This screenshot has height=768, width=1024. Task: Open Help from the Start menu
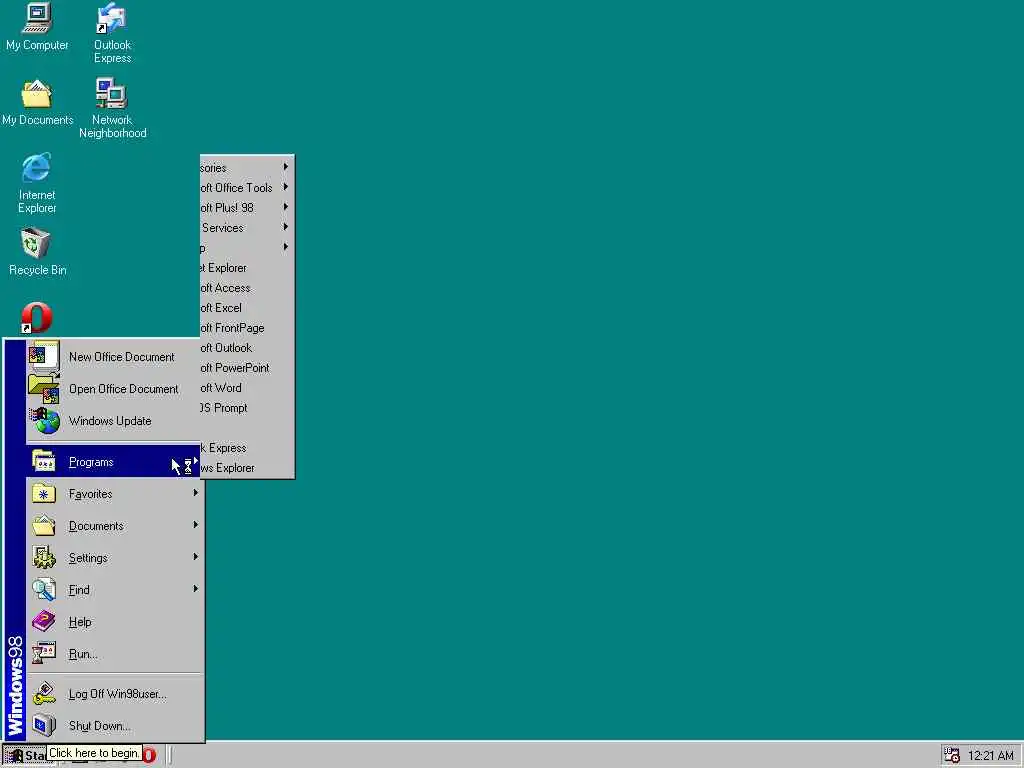click(x=115, y=622)
